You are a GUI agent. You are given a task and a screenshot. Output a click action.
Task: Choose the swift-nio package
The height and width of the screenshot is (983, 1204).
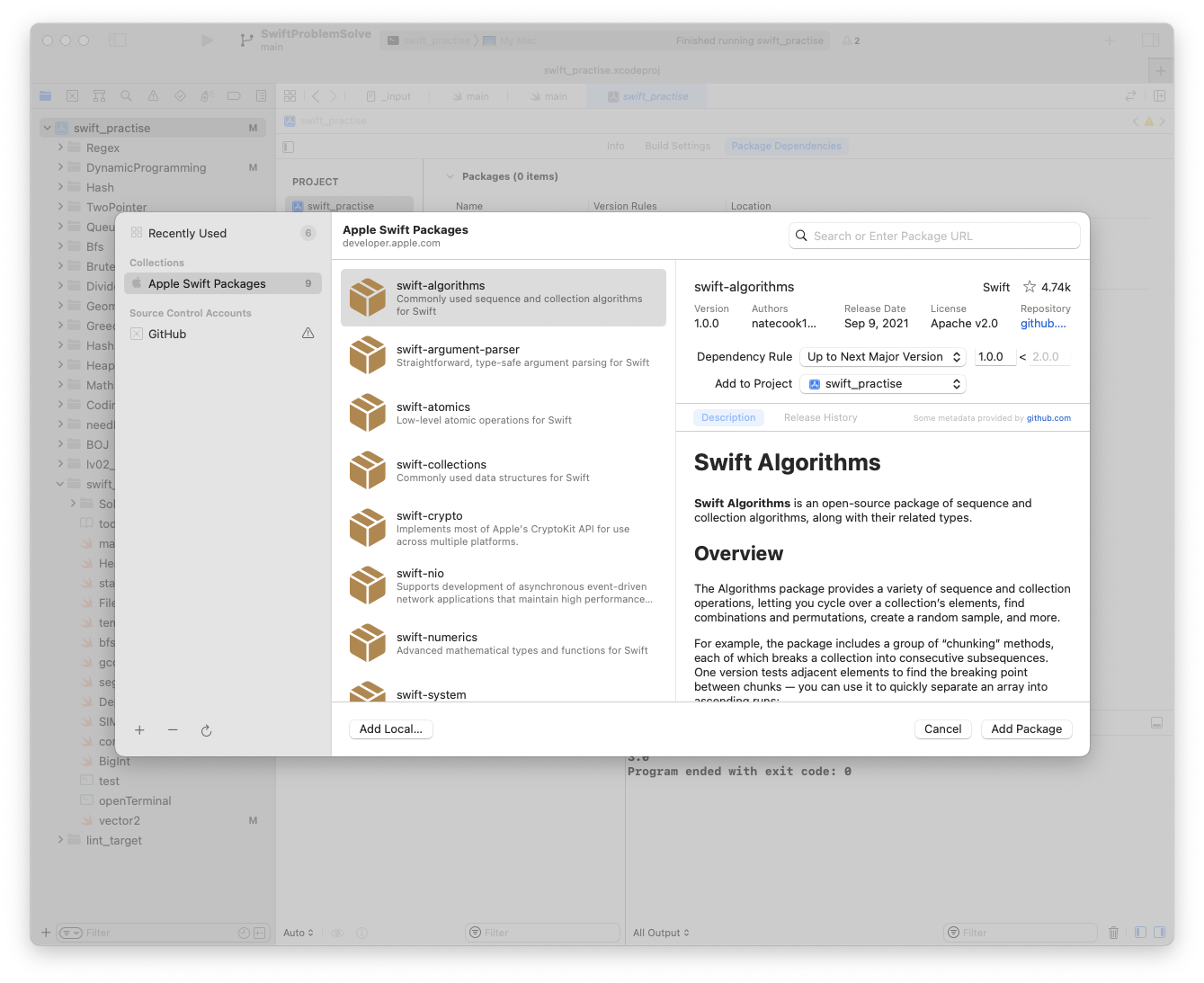pyautogui.click(x=503, y=585)
